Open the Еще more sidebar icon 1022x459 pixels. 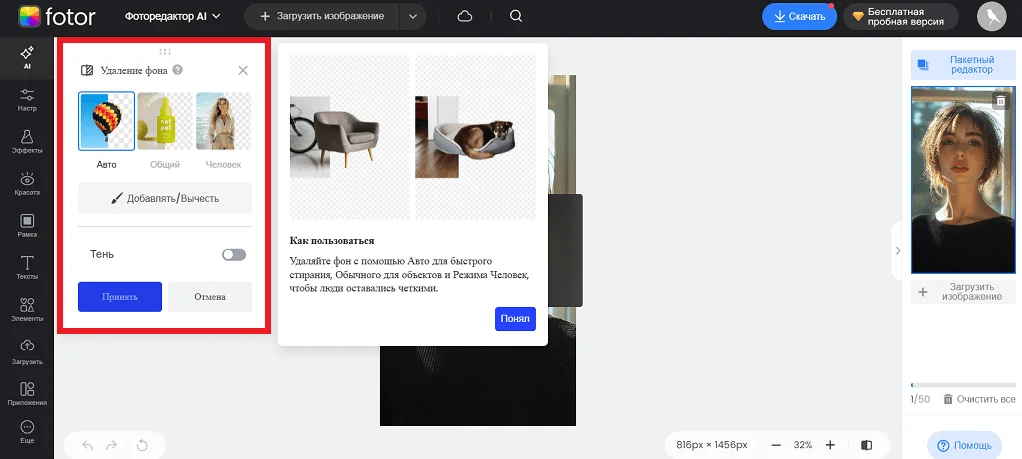[x=27, y=432]
